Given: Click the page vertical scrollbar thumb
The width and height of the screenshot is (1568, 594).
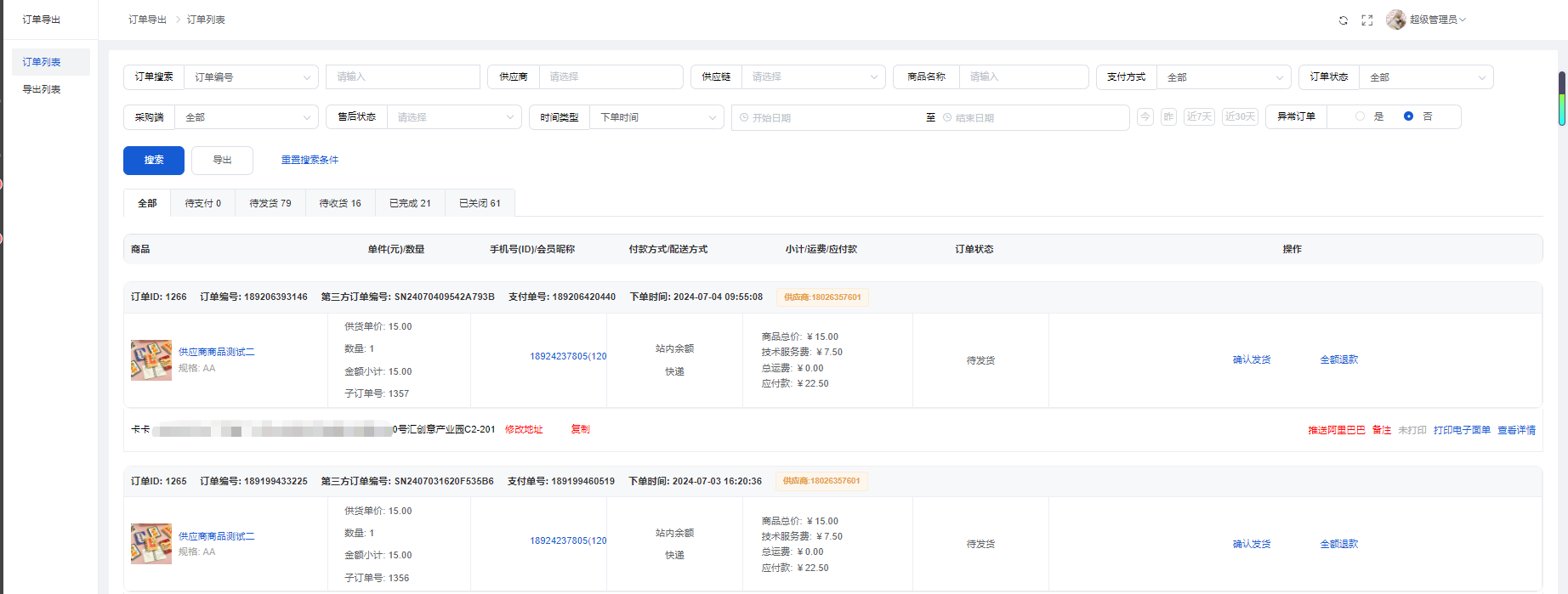Looking at the screenshot, I should point(1562,99).
